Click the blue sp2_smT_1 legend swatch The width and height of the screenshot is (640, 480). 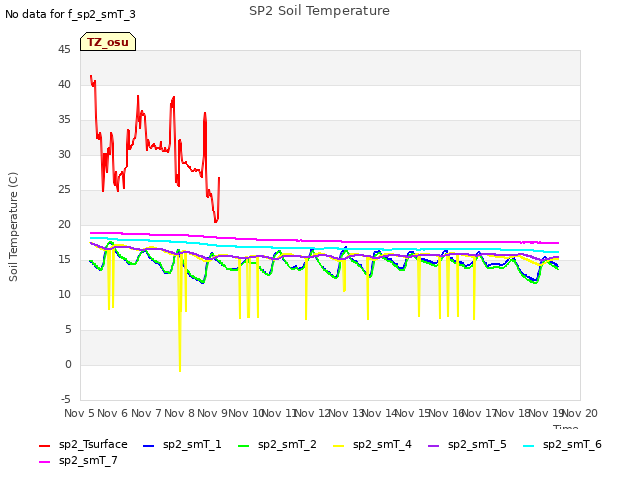tap(149, 446)
